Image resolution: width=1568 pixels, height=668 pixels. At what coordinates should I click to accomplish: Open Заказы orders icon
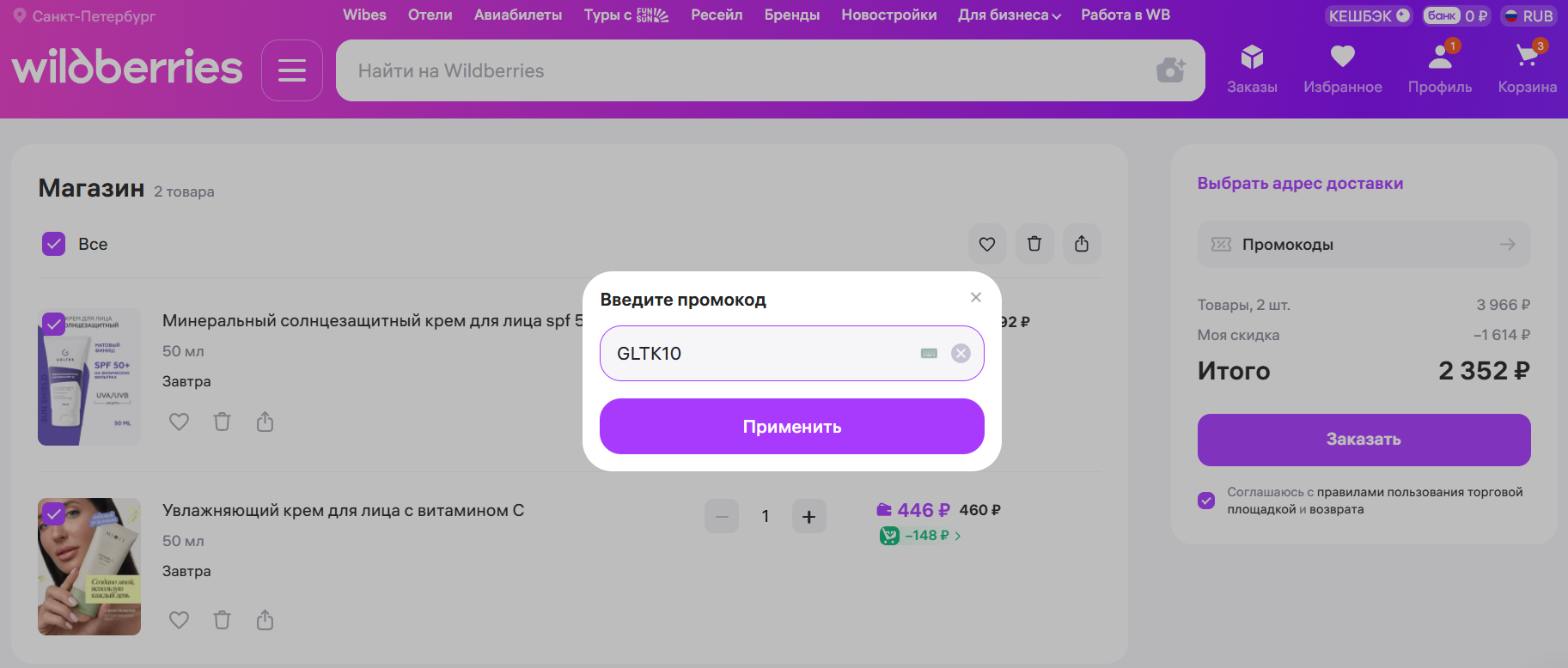(1252, 69)
